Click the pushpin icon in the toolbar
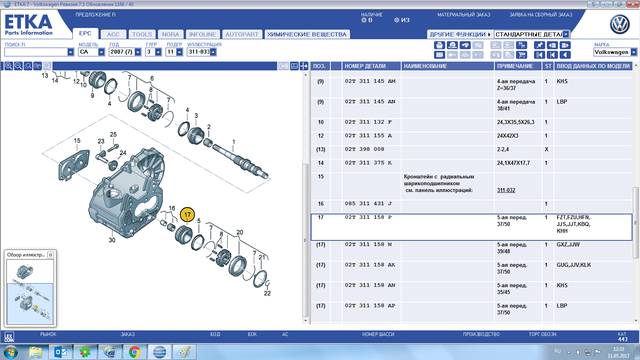 coord(539,45)
